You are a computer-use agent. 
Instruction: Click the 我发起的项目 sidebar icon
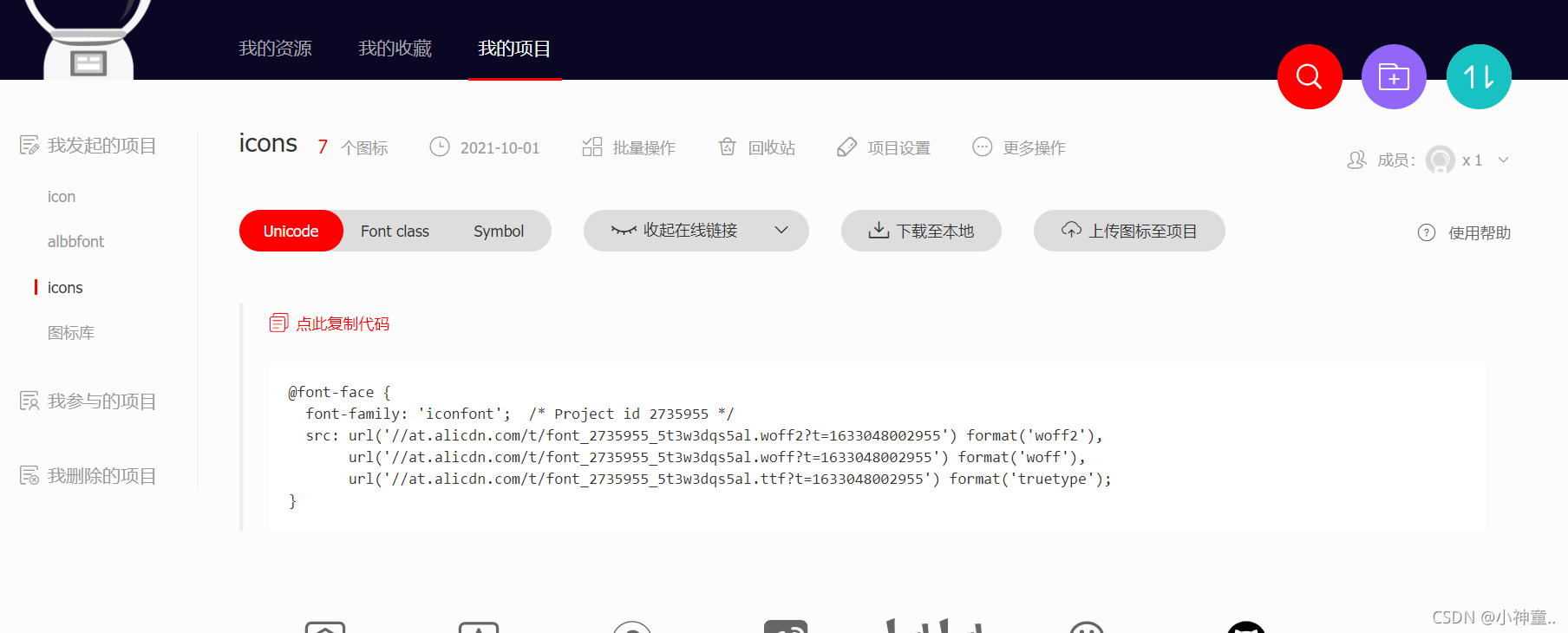point(29,145)
